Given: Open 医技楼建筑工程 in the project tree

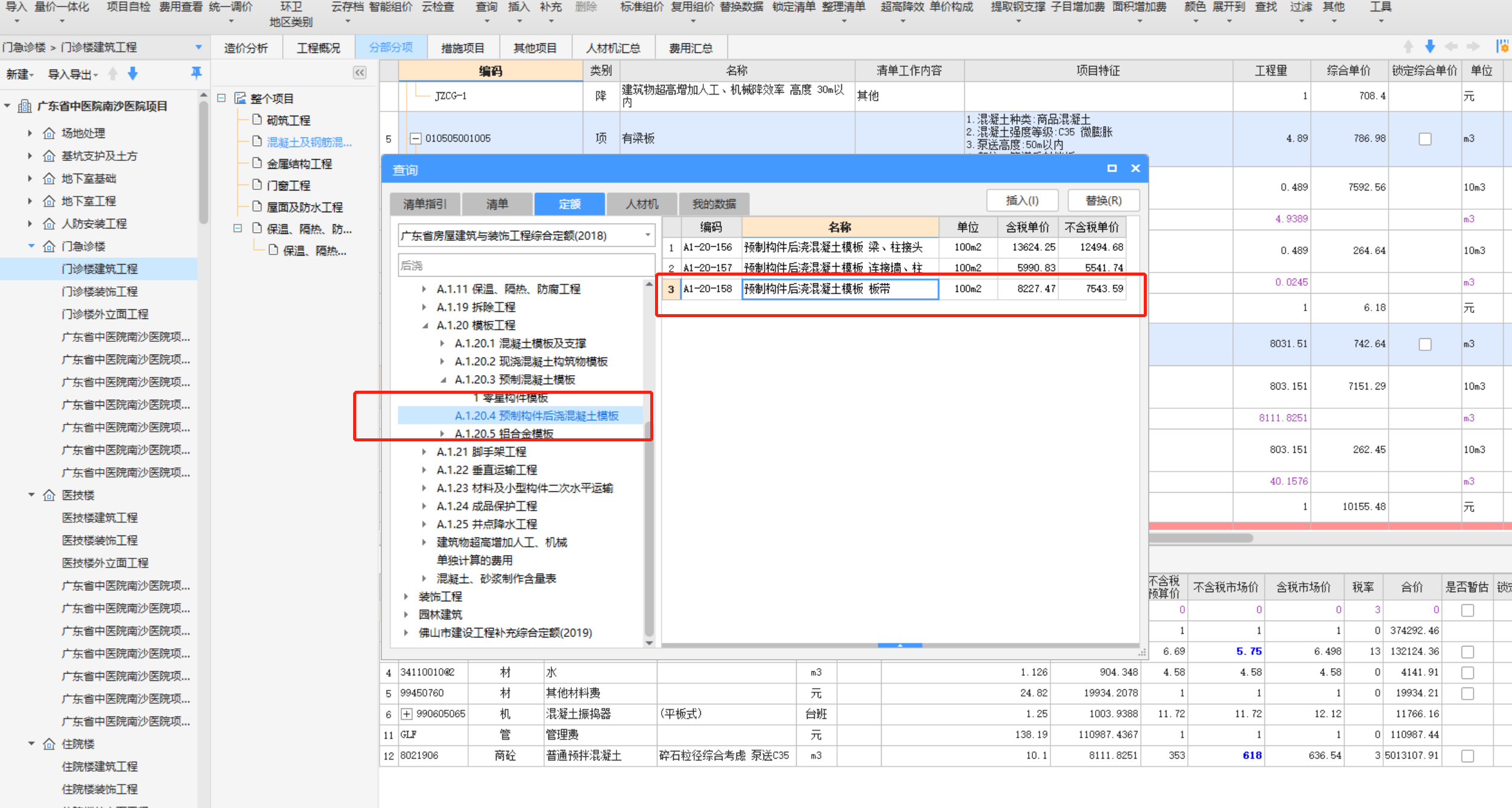Looking at the screenshot, I should (x=100, y=517).
